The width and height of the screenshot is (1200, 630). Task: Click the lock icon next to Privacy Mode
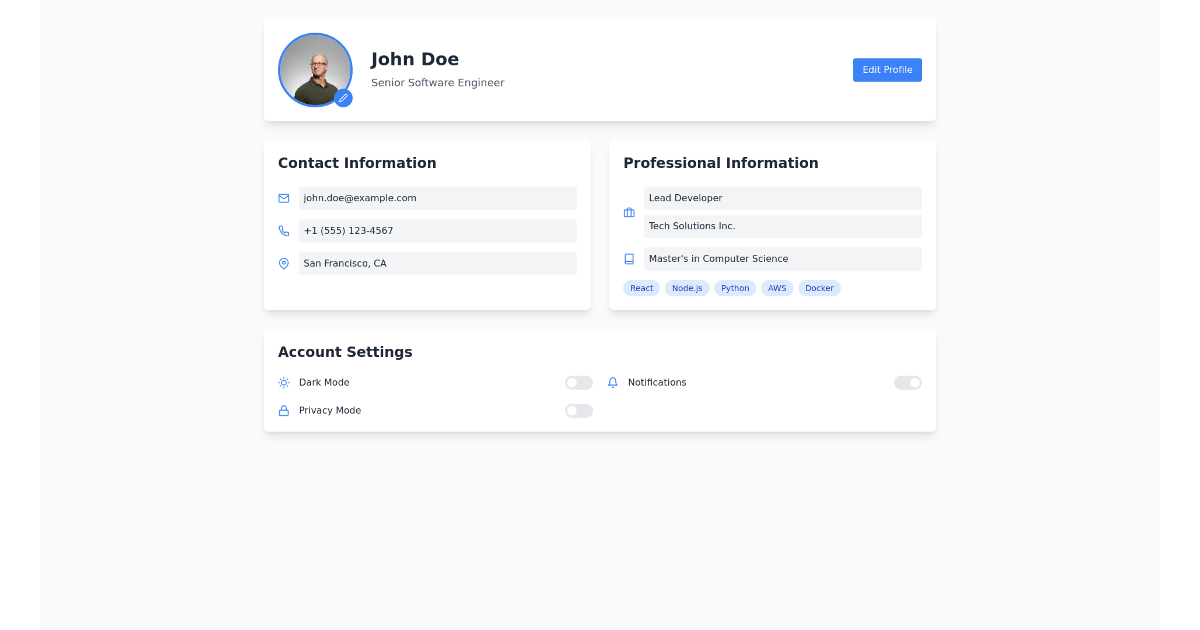(x=284, y=410)
